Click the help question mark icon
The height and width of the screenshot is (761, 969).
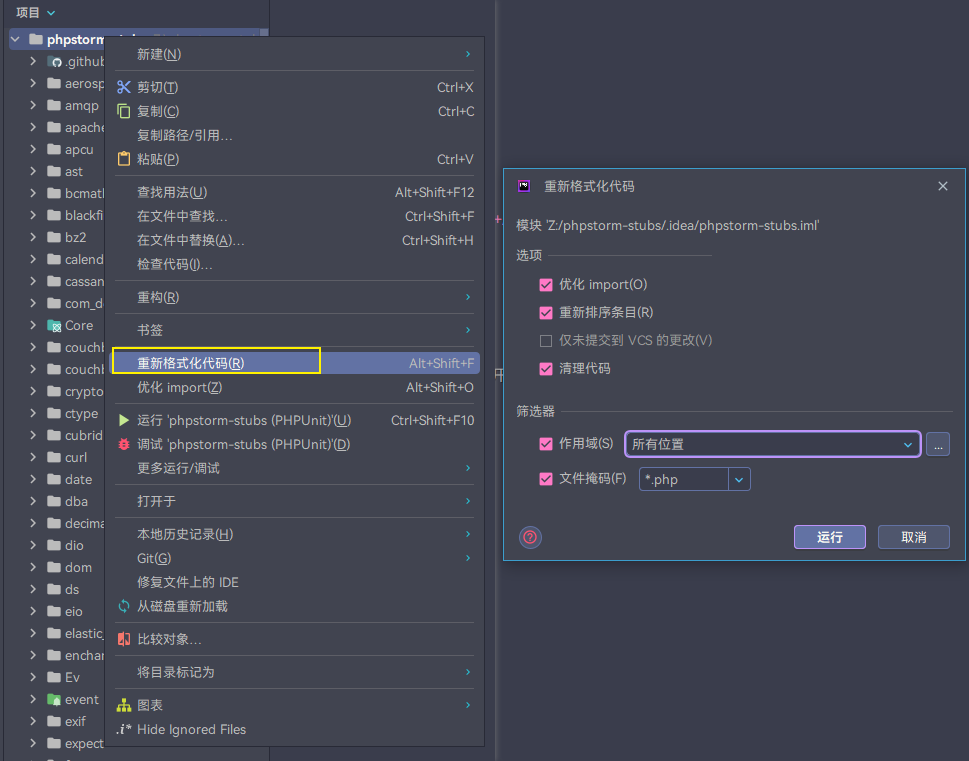click(x=530, y=537)
